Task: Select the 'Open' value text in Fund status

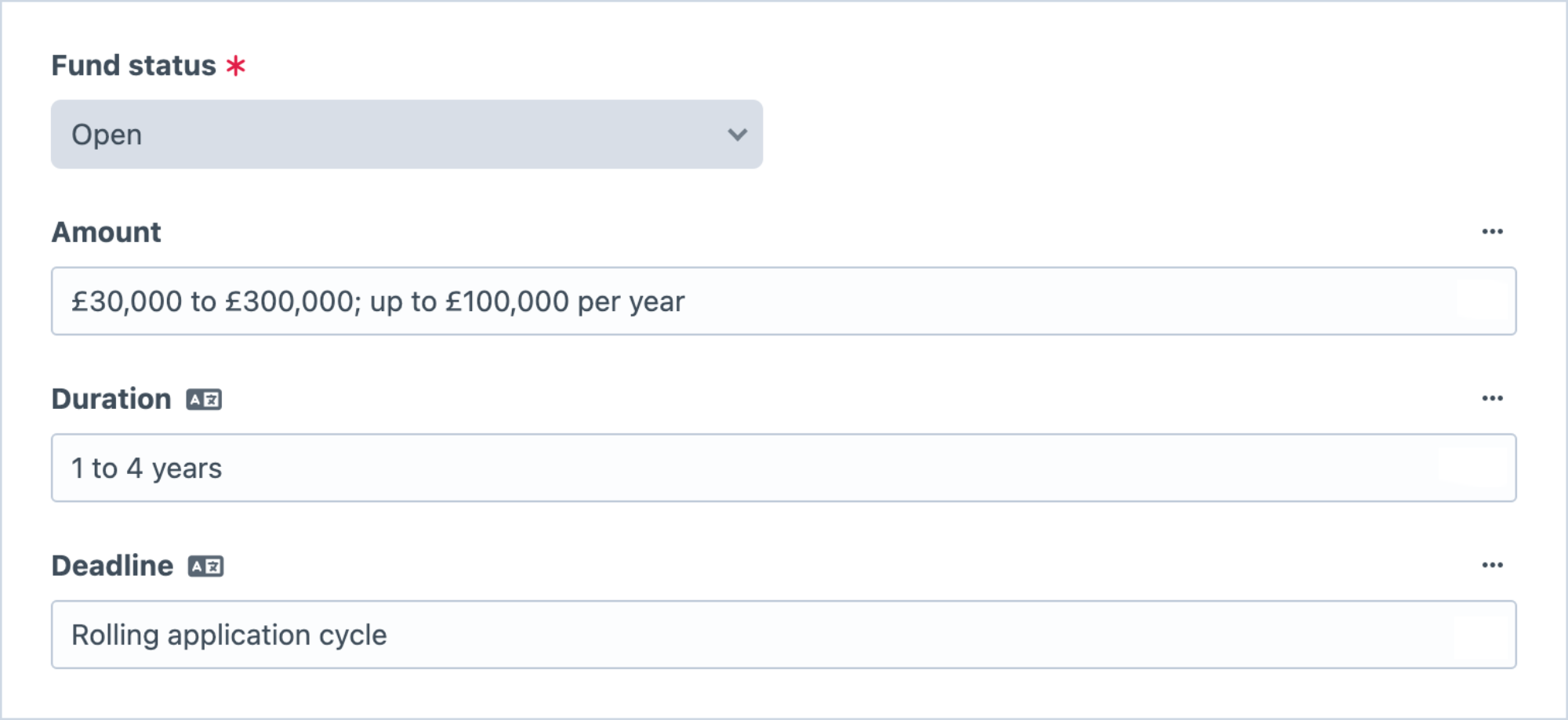Action: point(107,136)
